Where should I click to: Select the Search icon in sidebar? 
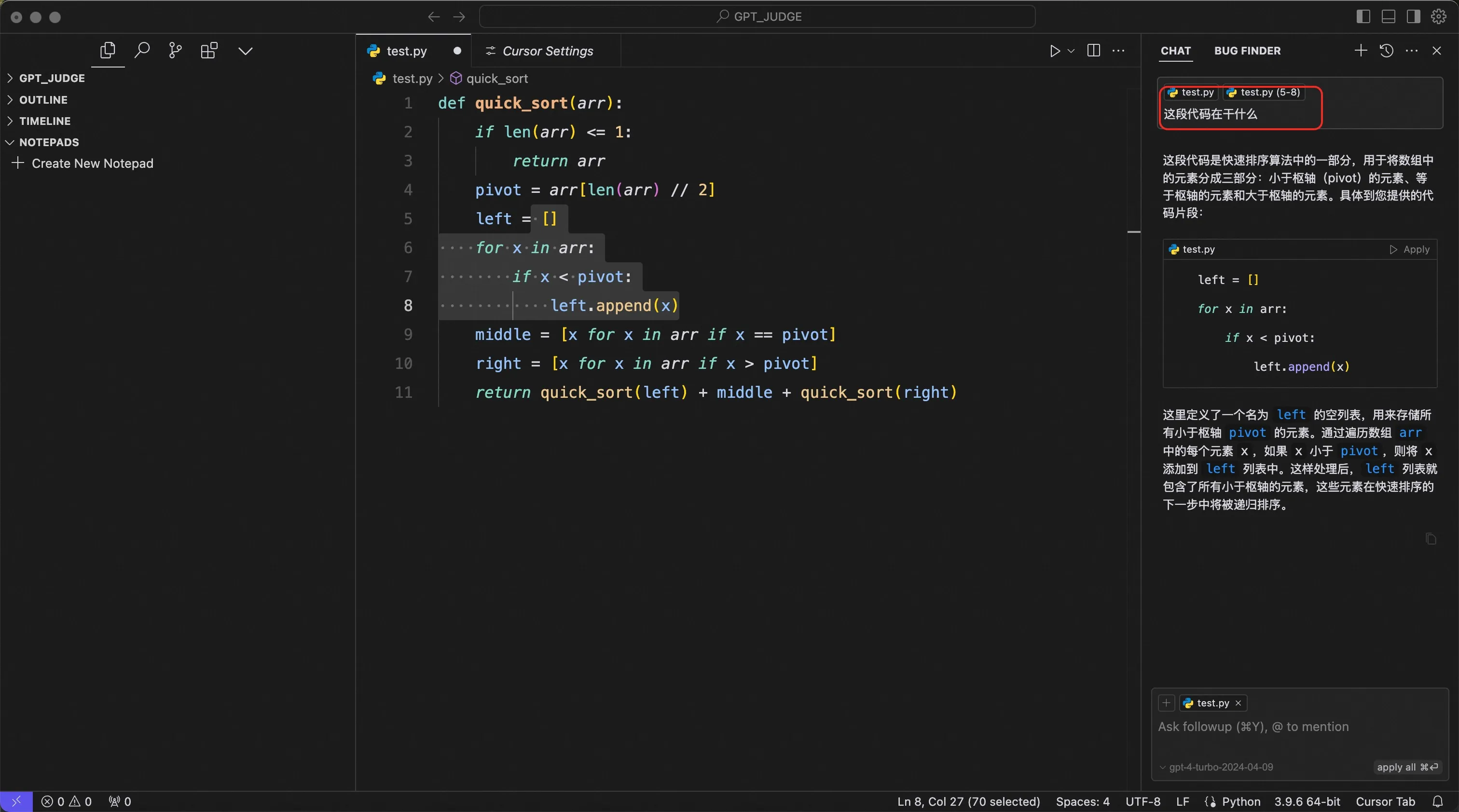pos(142,49)
